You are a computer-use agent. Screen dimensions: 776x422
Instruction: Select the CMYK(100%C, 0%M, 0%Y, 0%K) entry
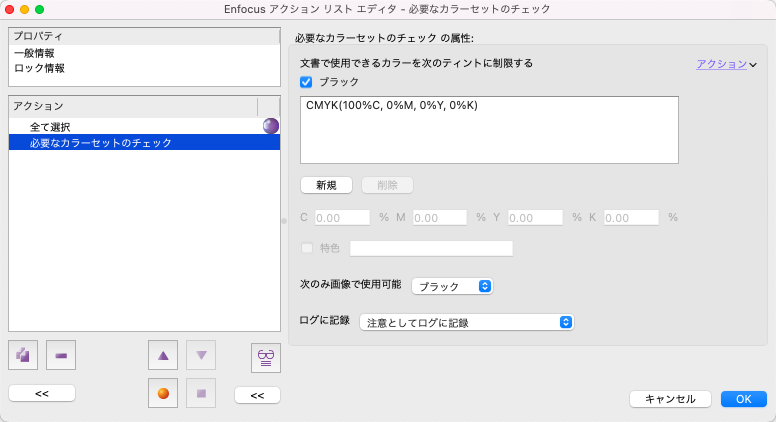pos(393,105)
